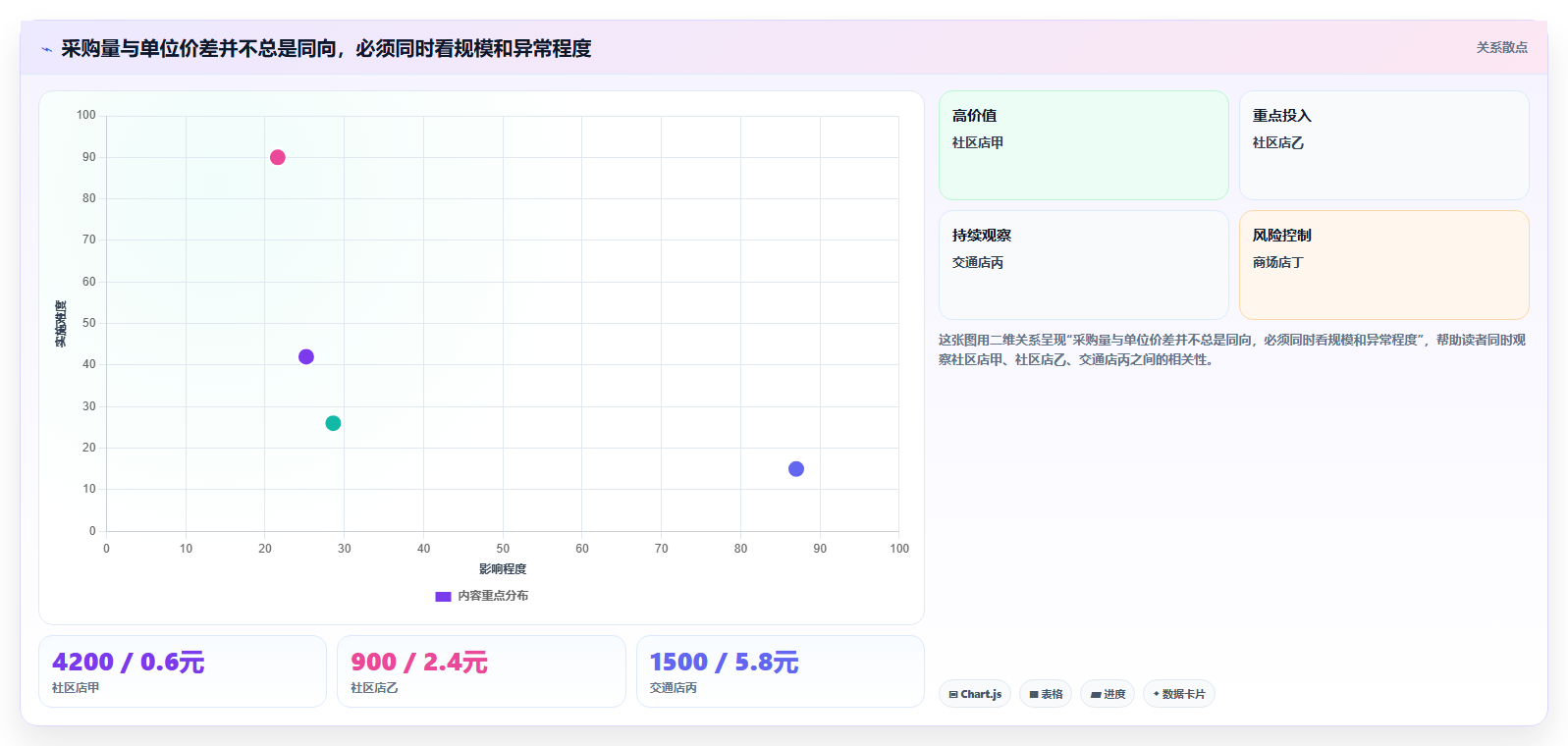1568x746 pixels.
Task: Select the teal scatter point near 26
Action: 333,423
